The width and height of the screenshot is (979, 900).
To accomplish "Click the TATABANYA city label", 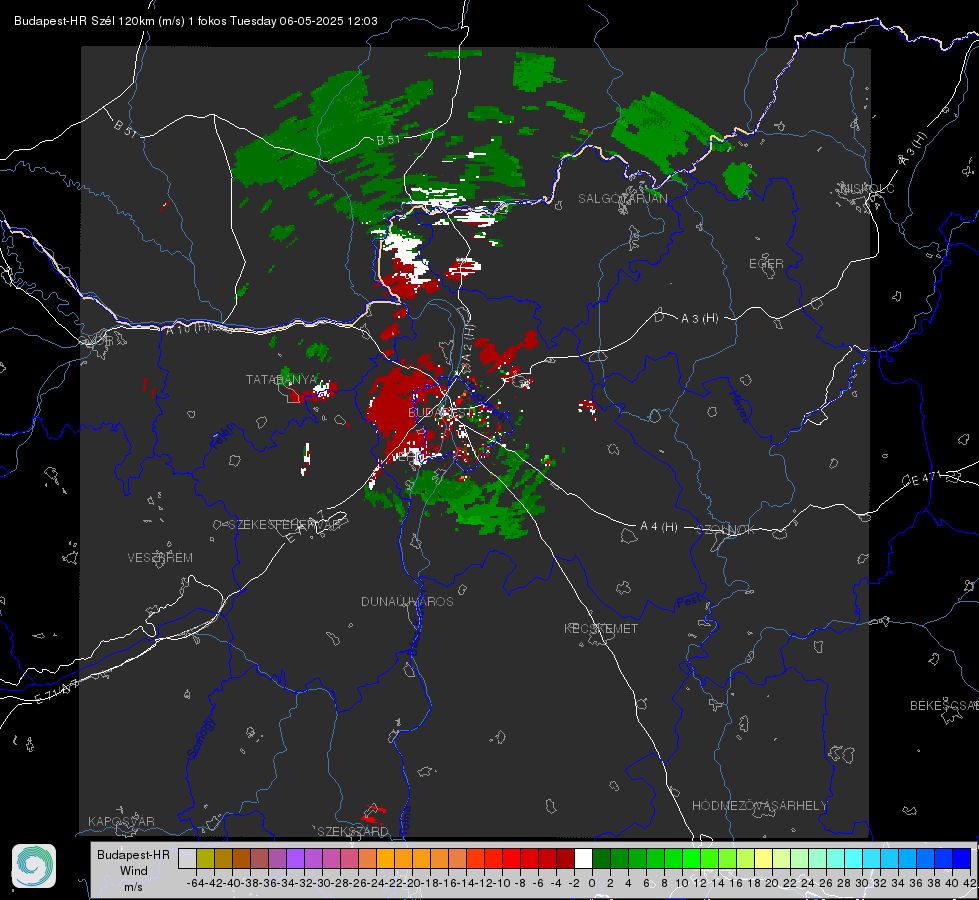I will click(282, 379).
